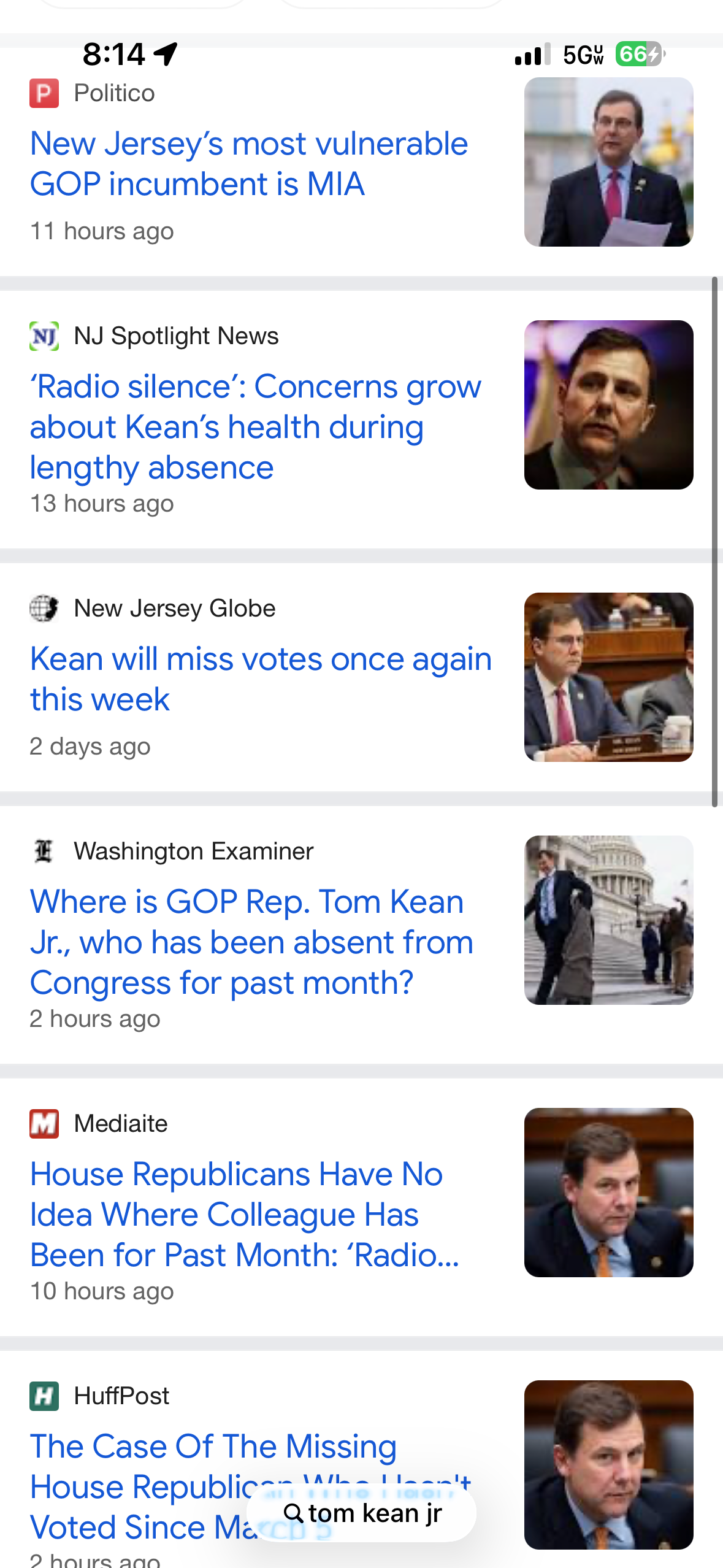Image resolution: width=723 pixels, height=1568 pixels.
Task: Tap the Washington Examiner Capitol steps thumbnail
Action: (608, 920)
